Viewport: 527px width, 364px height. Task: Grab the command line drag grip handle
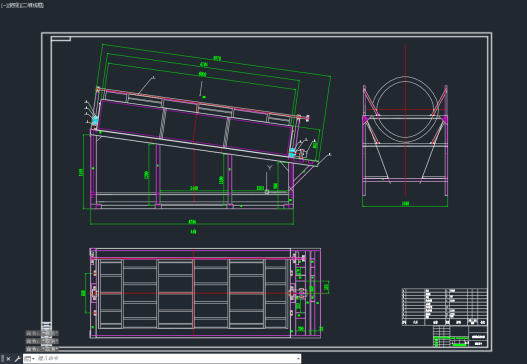tap(2, 359)
